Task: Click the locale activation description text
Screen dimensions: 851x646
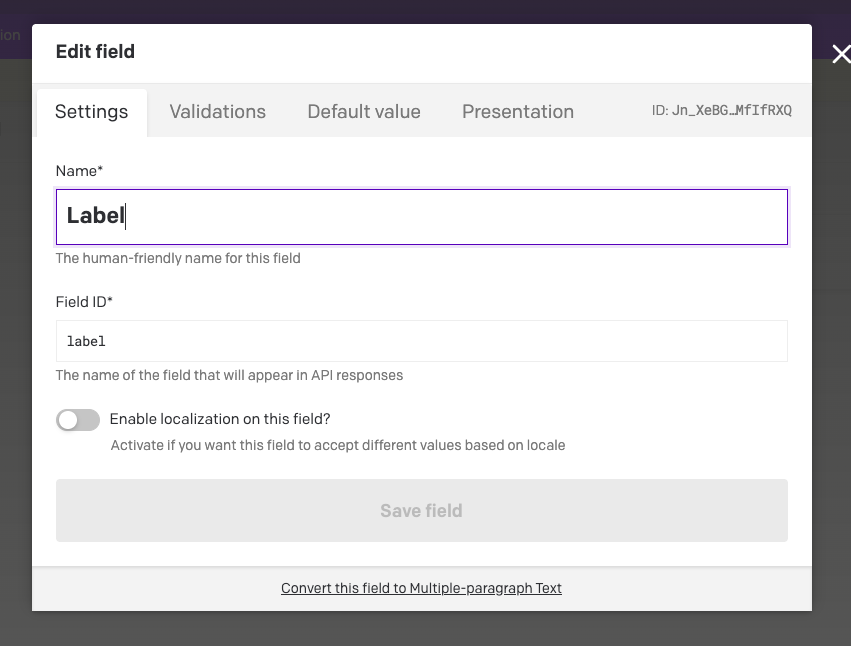Action: pos(337,445)
